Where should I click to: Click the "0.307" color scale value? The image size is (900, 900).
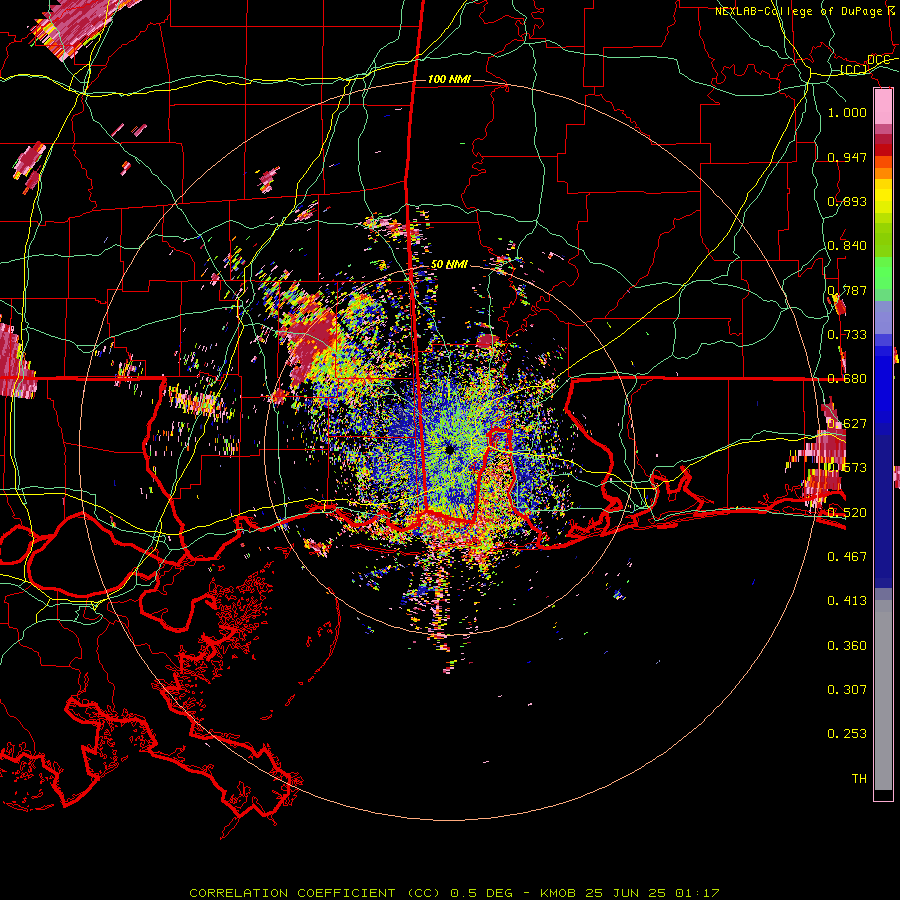(x=847, y=690)
